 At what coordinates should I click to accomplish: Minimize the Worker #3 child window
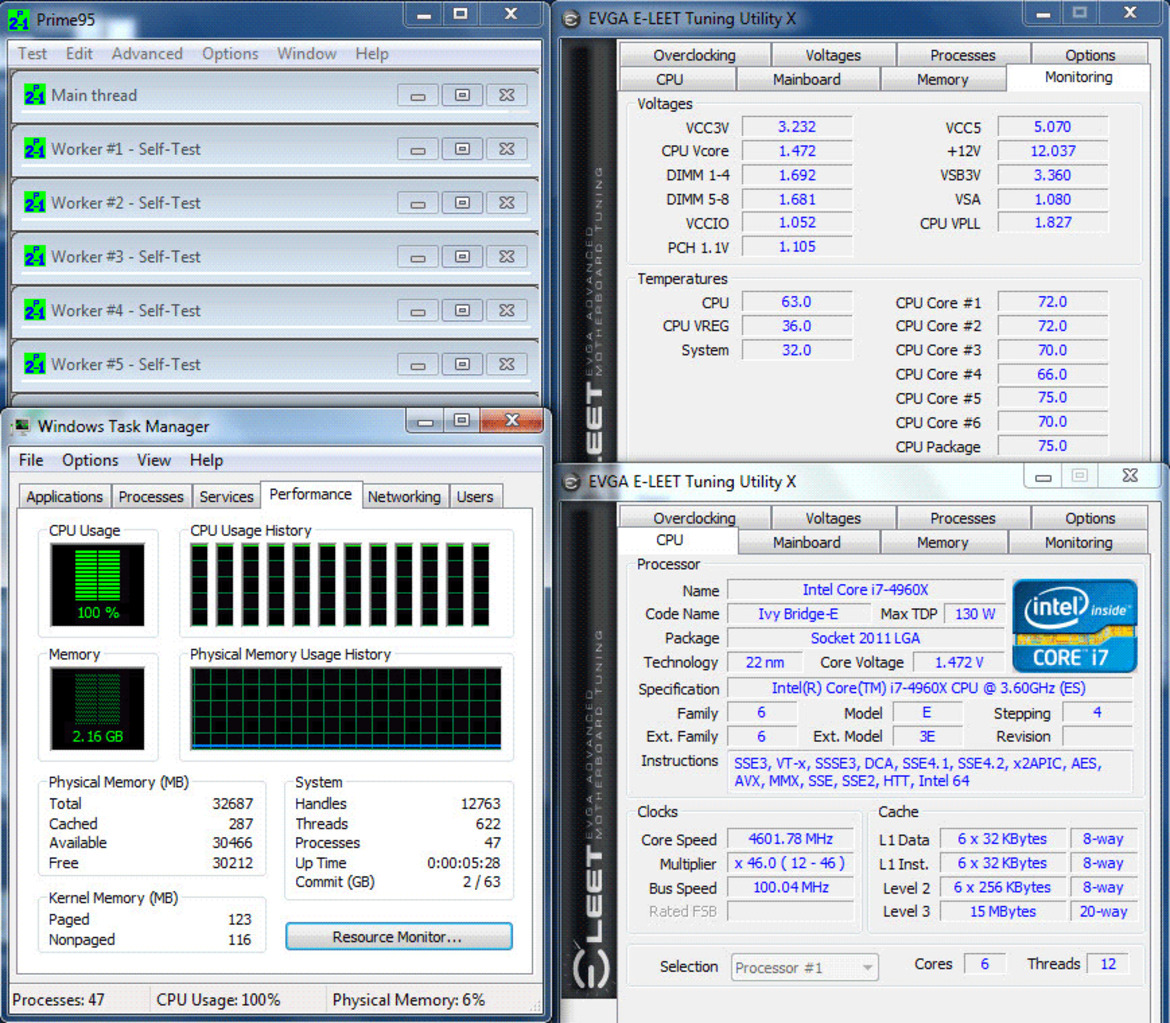[418, 257]
